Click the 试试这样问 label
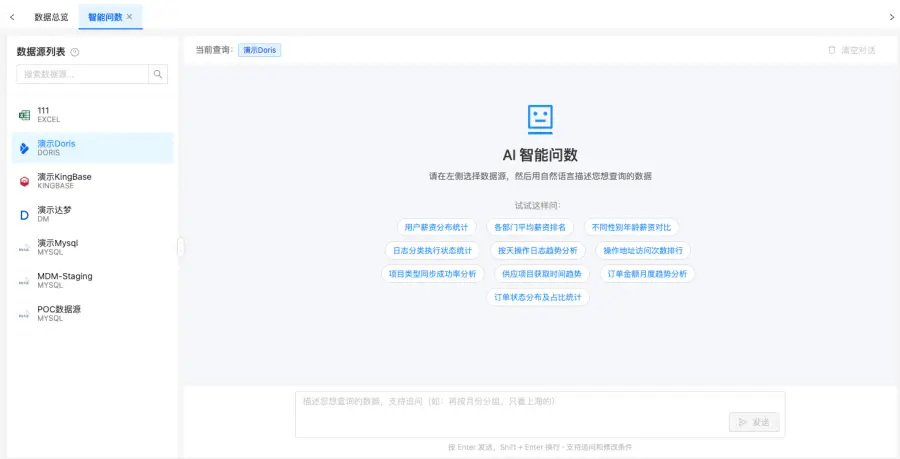The image size is (900, 459). (x=538, y=205)
